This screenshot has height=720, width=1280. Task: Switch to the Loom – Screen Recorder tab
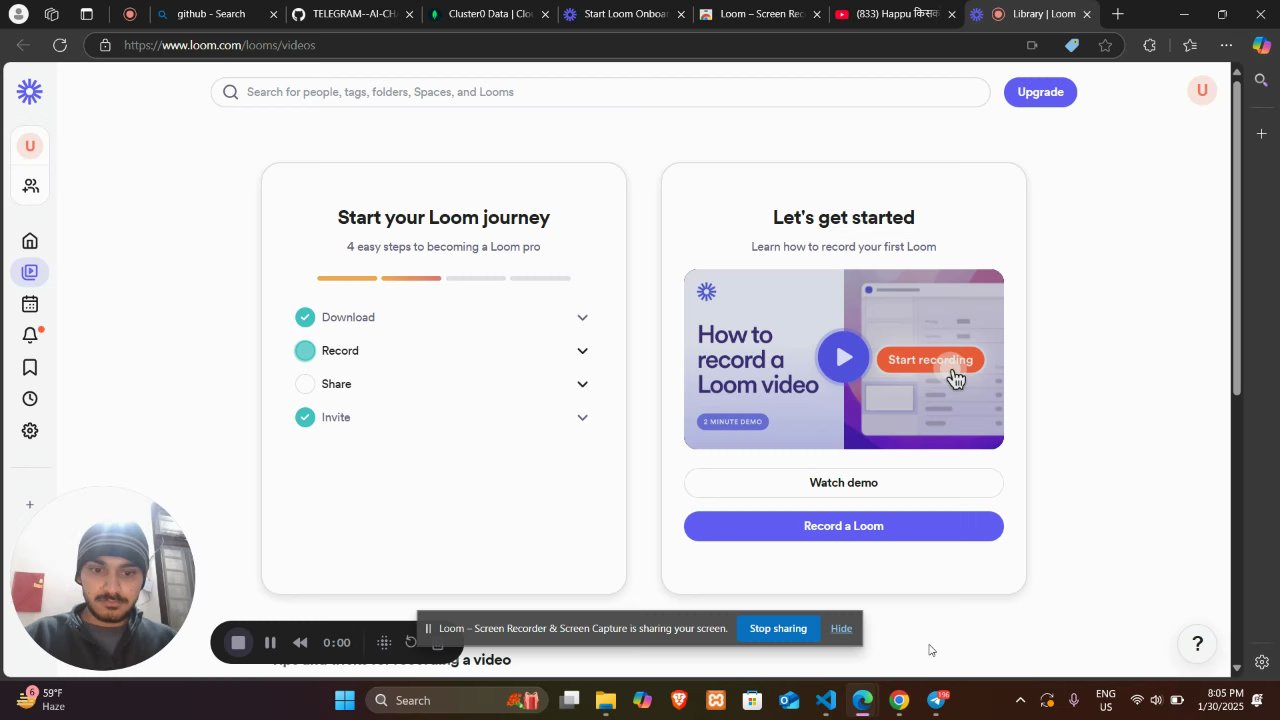click(760, 14)
